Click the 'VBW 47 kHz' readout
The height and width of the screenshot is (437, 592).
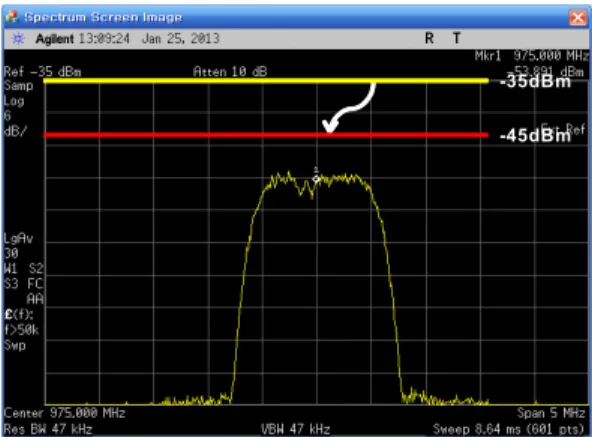point(296,429)
